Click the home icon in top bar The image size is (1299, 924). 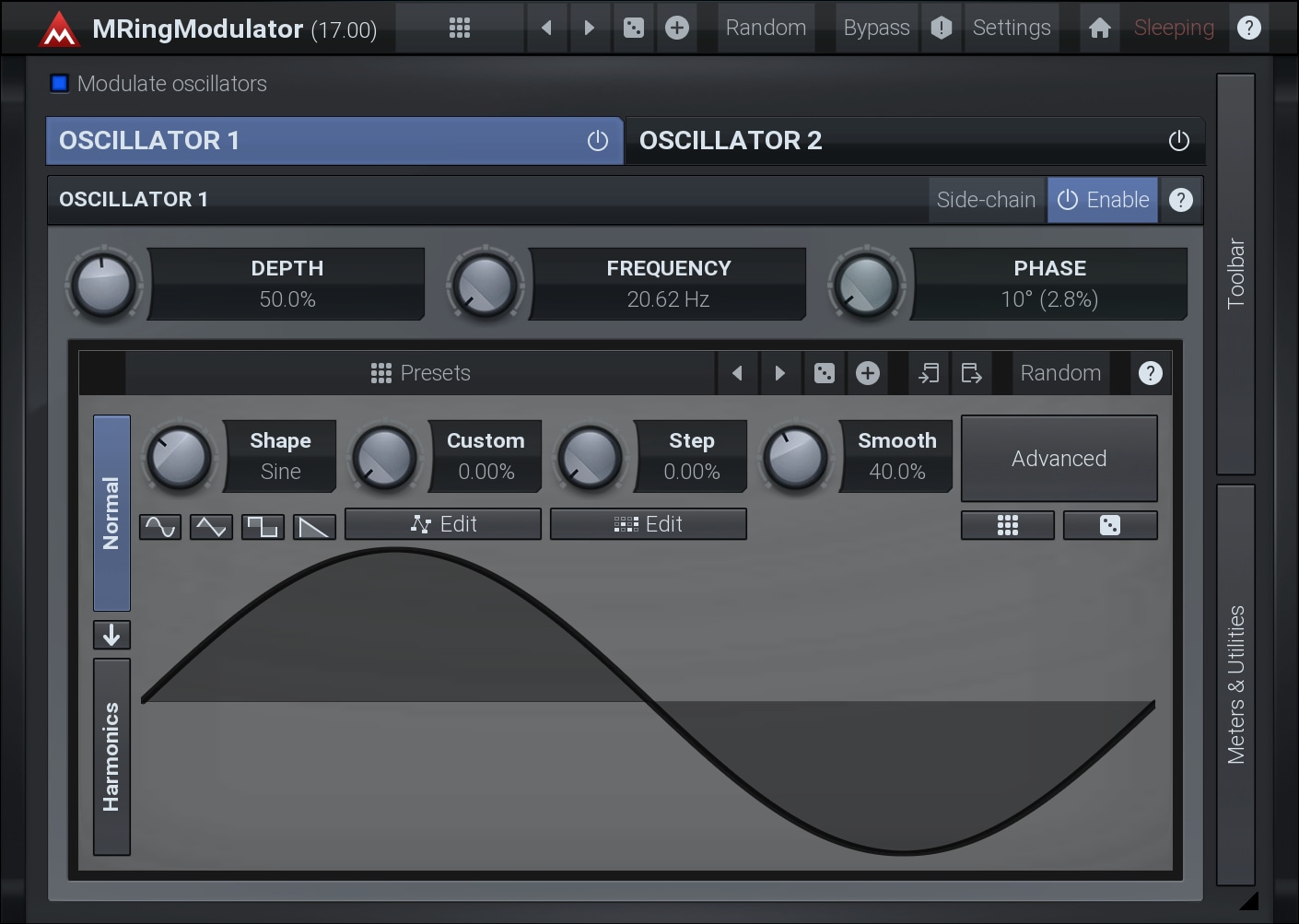[1099, 28]
